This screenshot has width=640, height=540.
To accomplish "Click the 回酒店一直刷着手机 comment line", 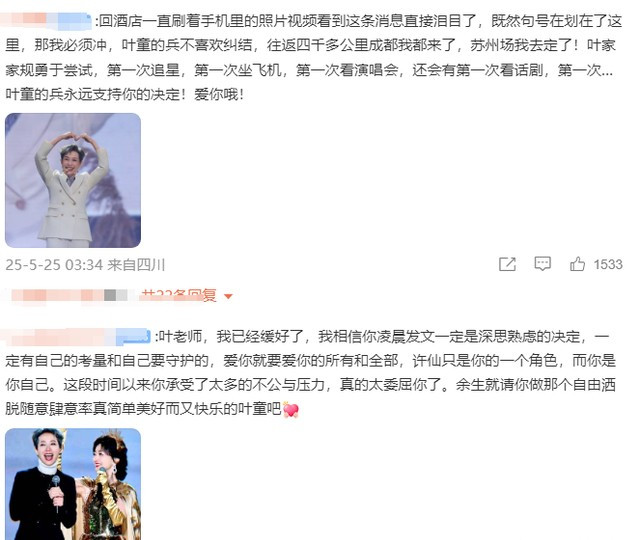I will click(358, 21).
